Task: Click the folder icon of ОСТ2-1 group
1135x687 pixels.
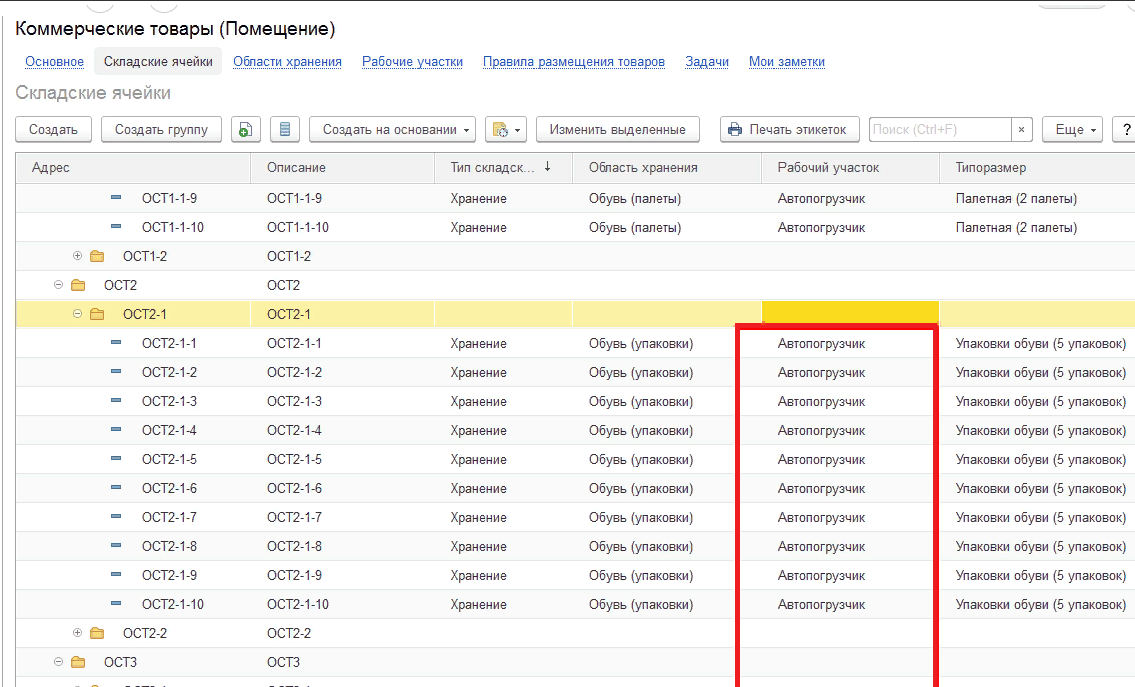Action: (97, 314)
